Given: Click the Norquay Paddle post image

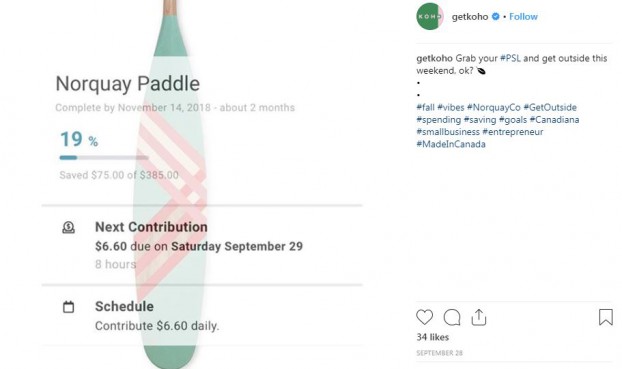Looking at the screenshot, I should tap(202, 184).
